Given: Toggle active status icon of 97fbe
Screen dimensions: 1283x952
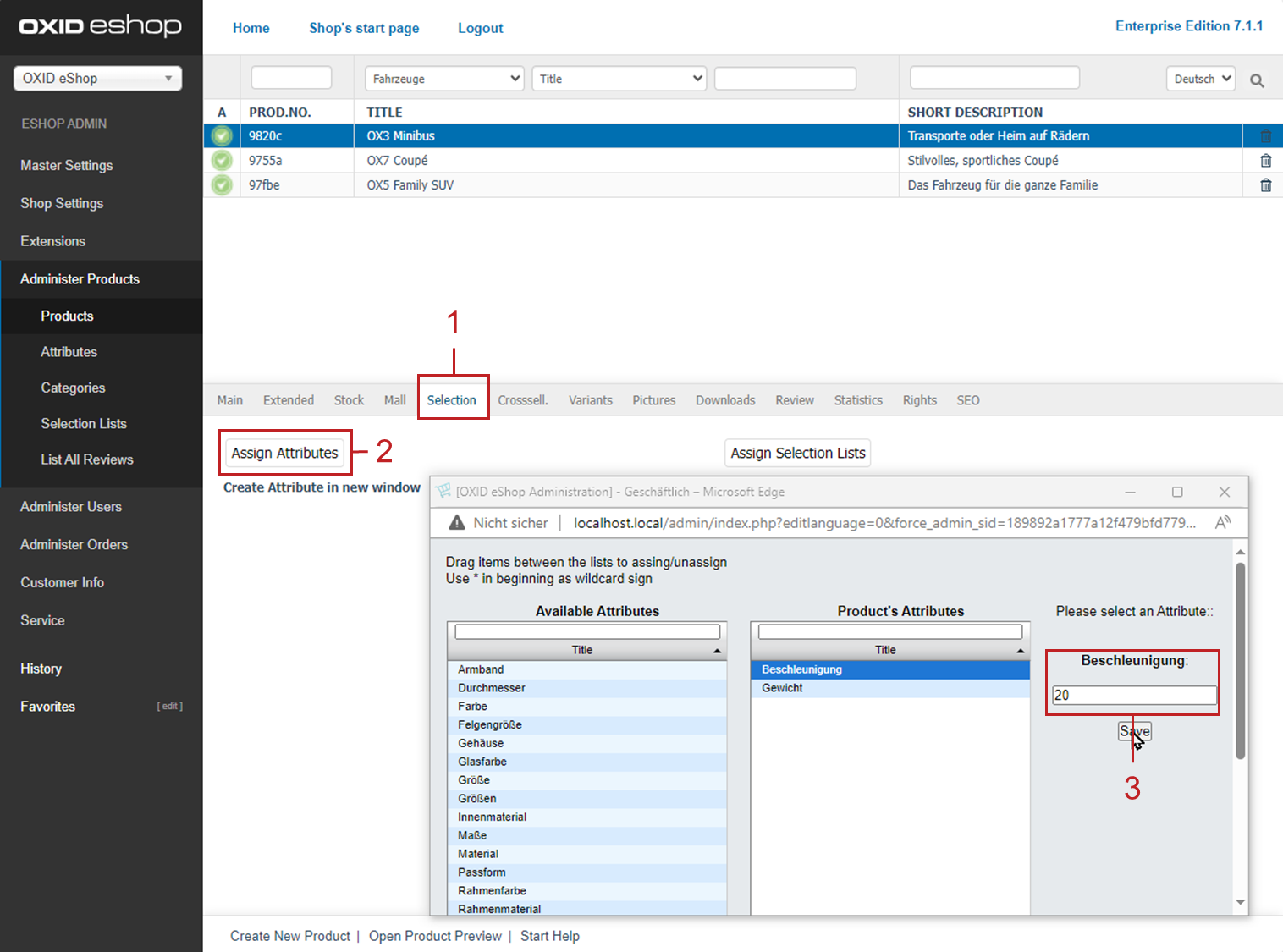Looking at the screenshot, I should point(222,184).
